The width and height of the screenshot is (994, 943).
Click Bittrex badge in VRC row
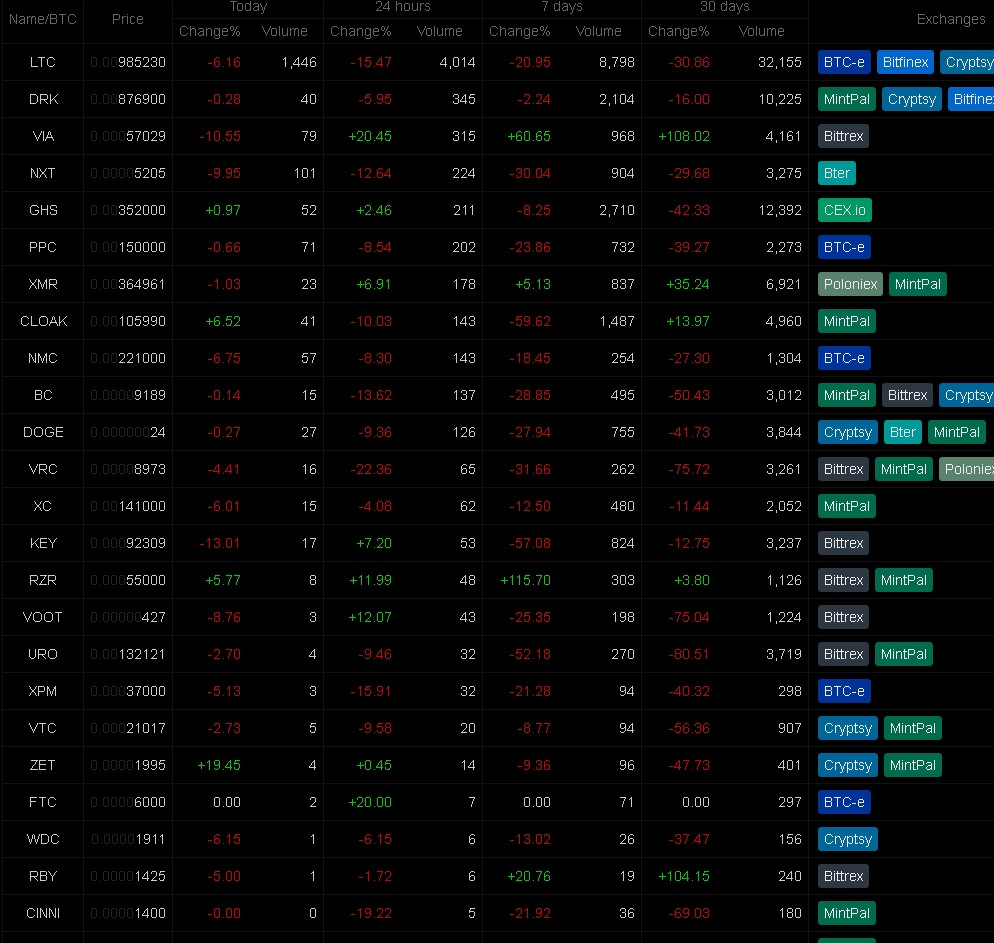click(x=843, y=469)
